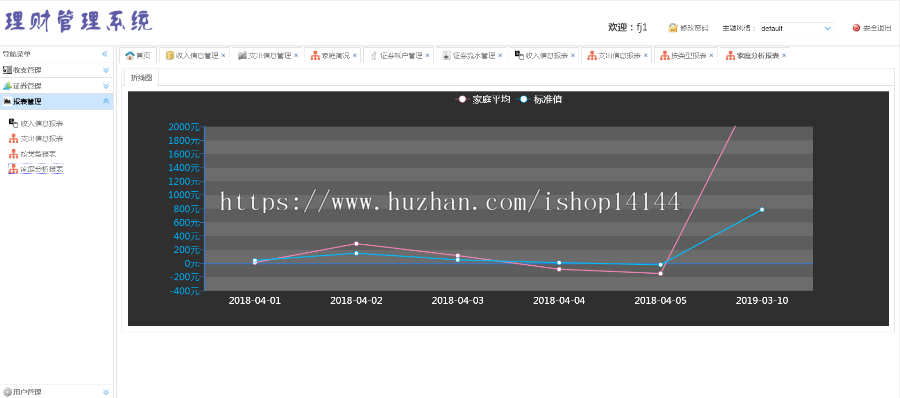Viewport: 900px width, 398px height.
Task: Click the pink data point at 2018-04-05
Action: pyautogui.click(x=661, y=273)
